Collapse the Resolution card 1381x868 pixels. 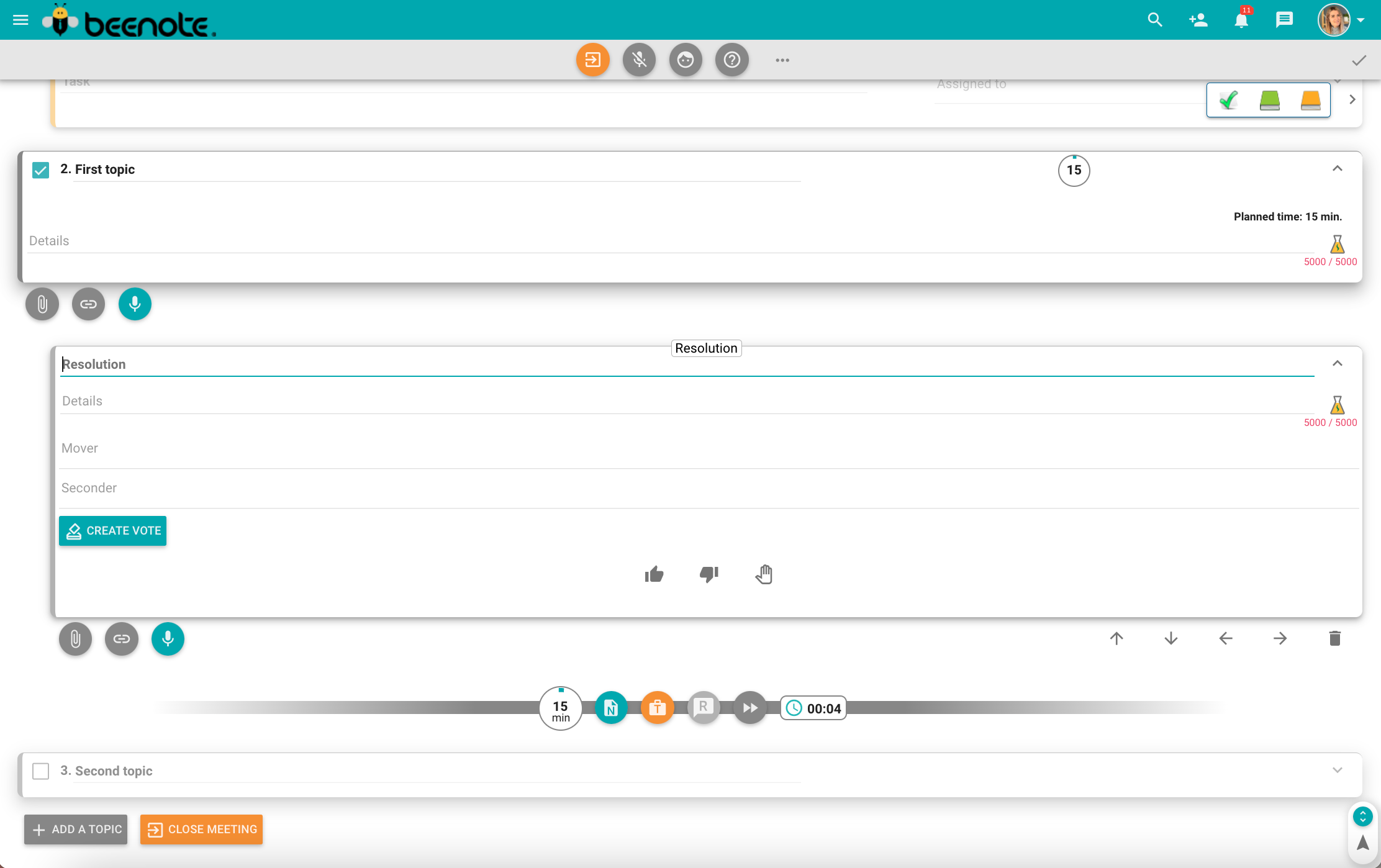coord(1337,364)
